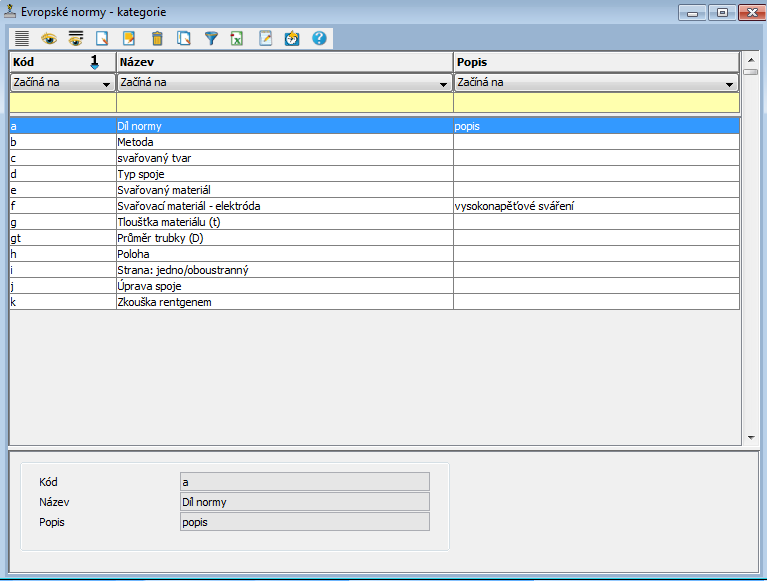
Task: Click the blue question mark help icon
Action: point(319,39)
